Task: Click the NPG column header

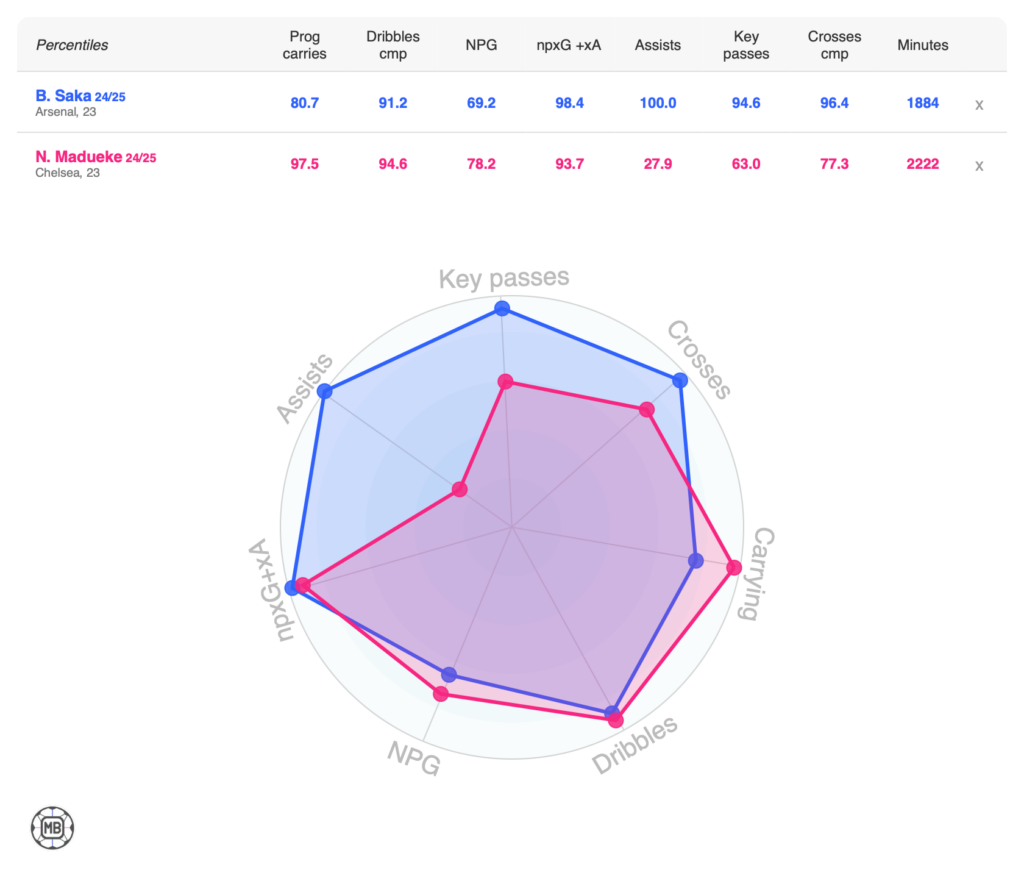Action: (x=480, y=45)
